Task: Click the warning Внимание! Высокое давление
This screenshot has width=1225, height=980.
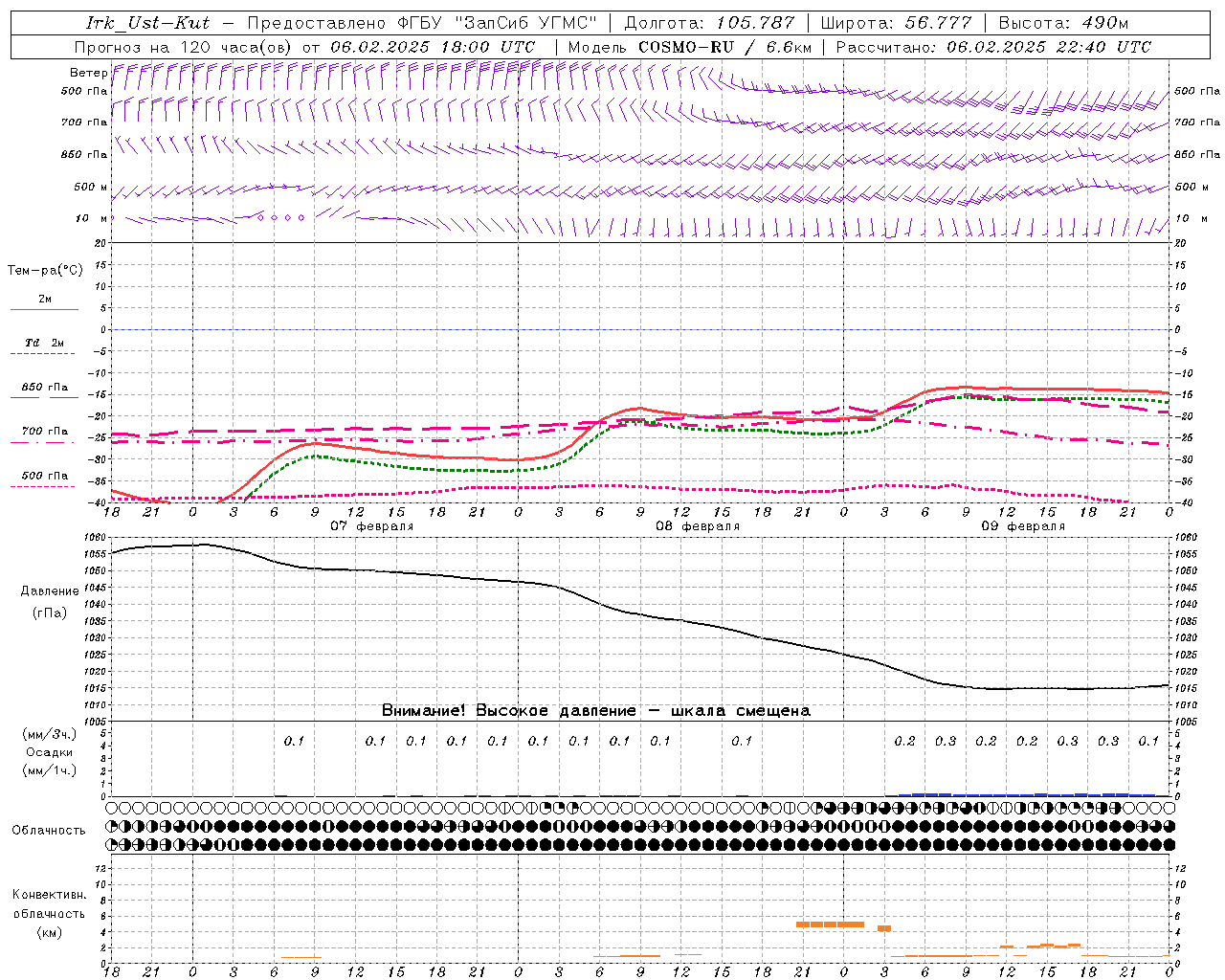Action: 509,711
